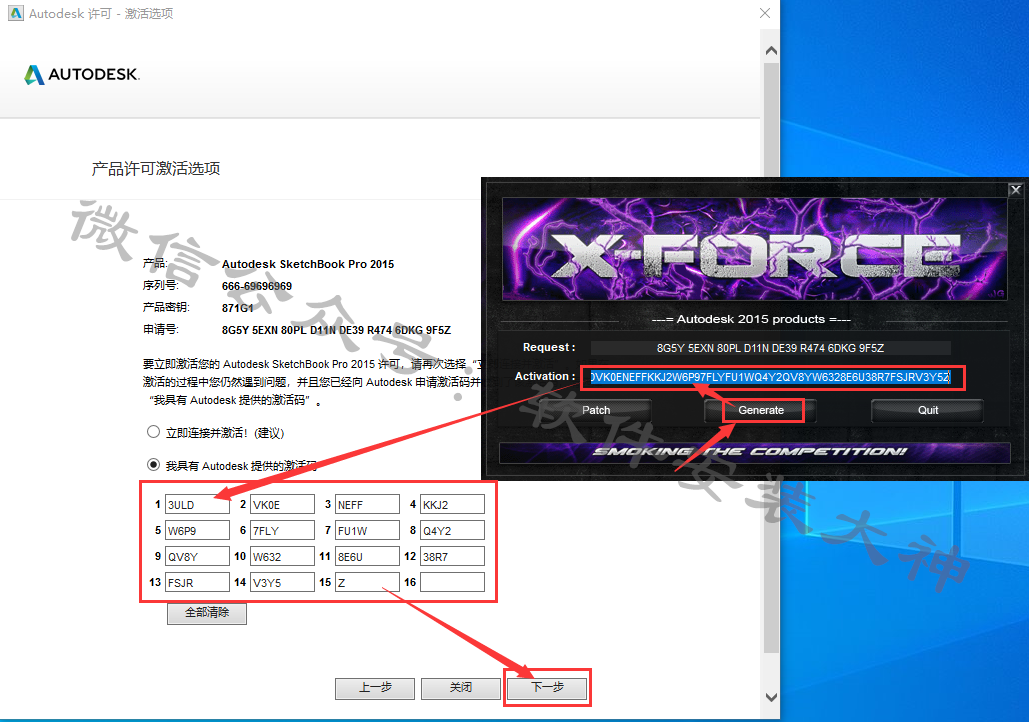
Task: Click the 下一步 next button
Action: [547, 688]
